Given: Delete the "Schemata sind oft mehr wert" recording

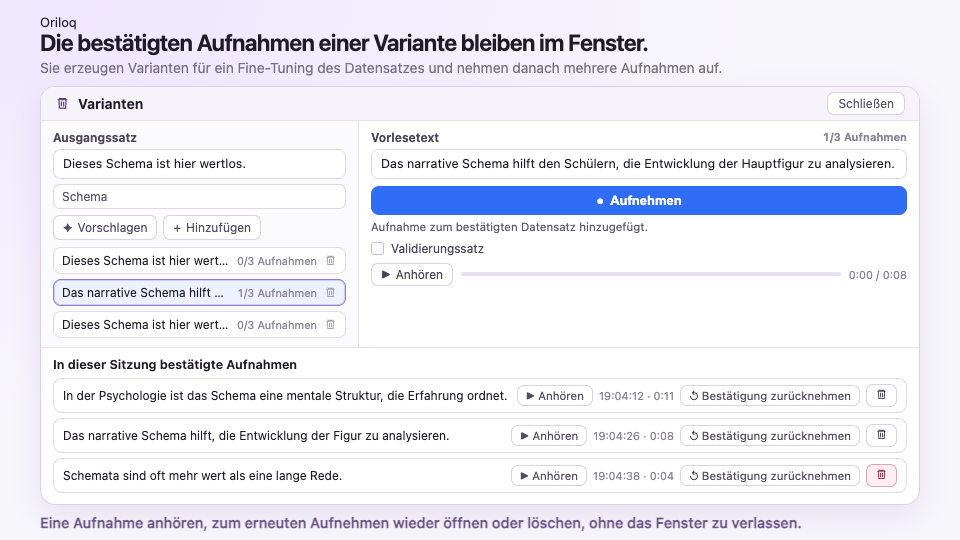Looking at the screenshot, I should pyautogui.click(x=882, y=475).
